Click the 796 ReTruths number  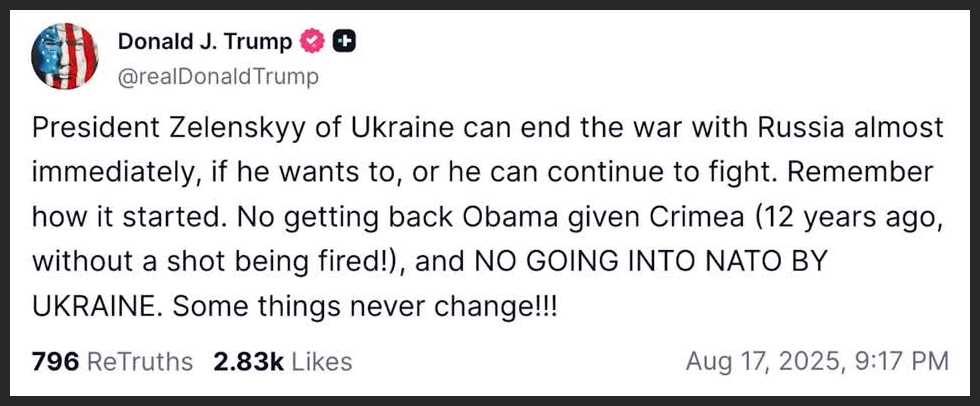pyautogui.click(x=55, y=361)
